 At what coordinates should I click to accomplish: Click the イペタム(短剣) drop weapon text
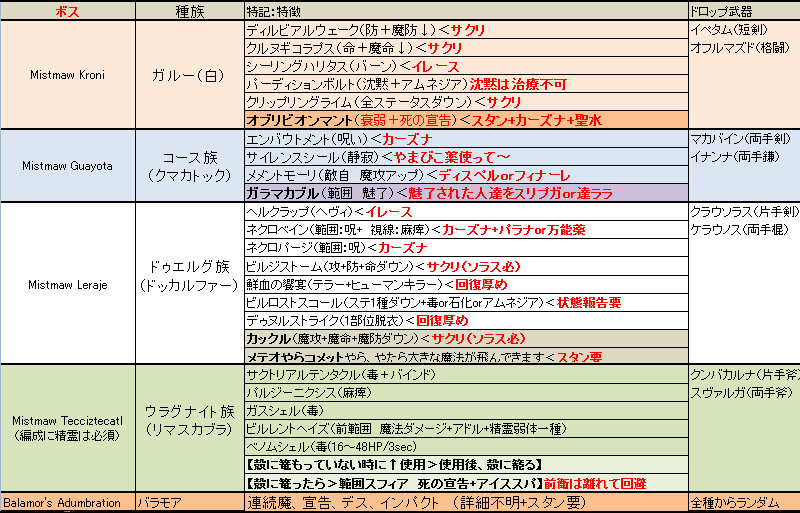(729, 30)
